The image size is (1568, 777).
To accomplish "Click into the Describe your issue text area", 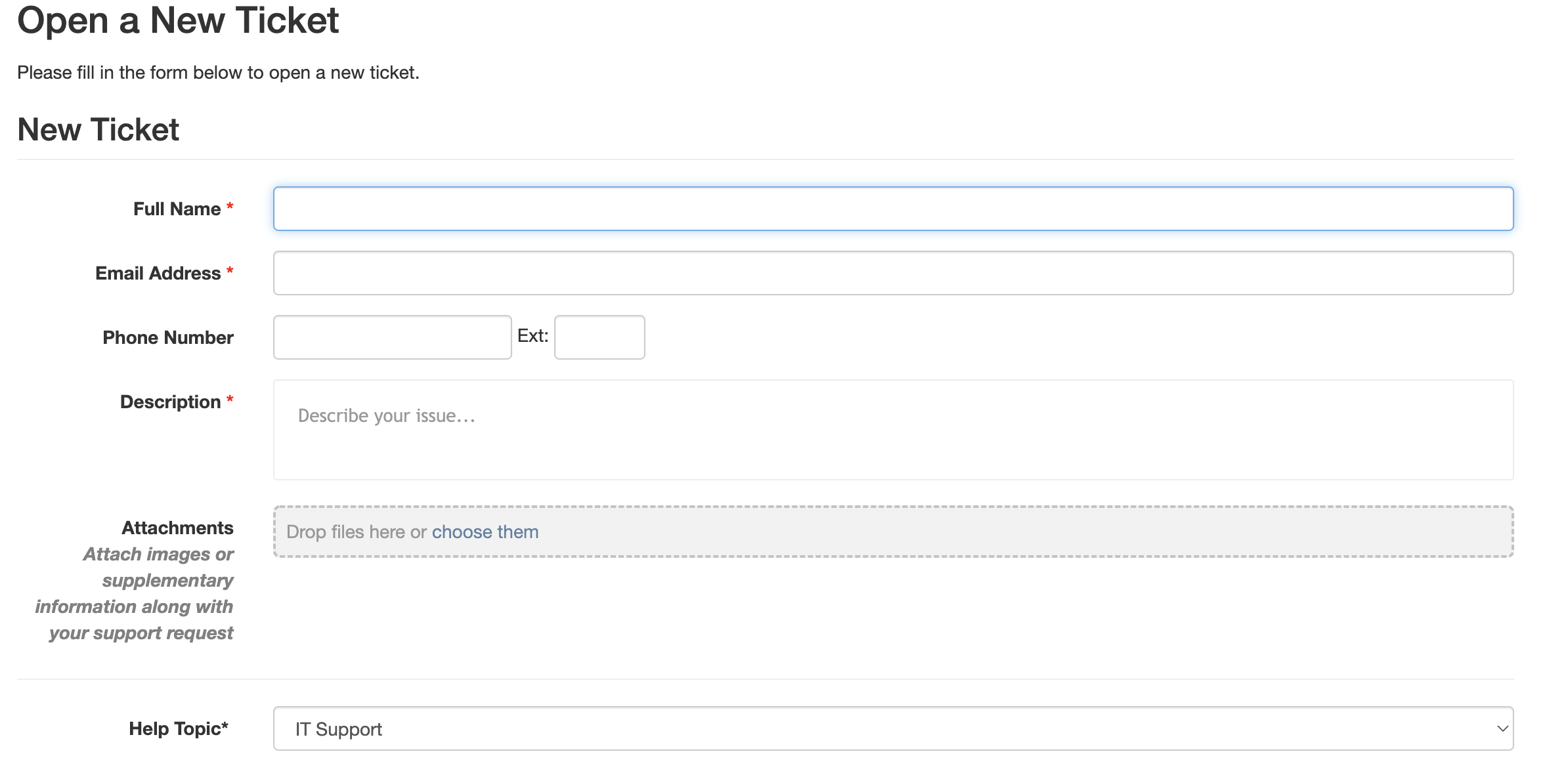I will tap(893, 430).
